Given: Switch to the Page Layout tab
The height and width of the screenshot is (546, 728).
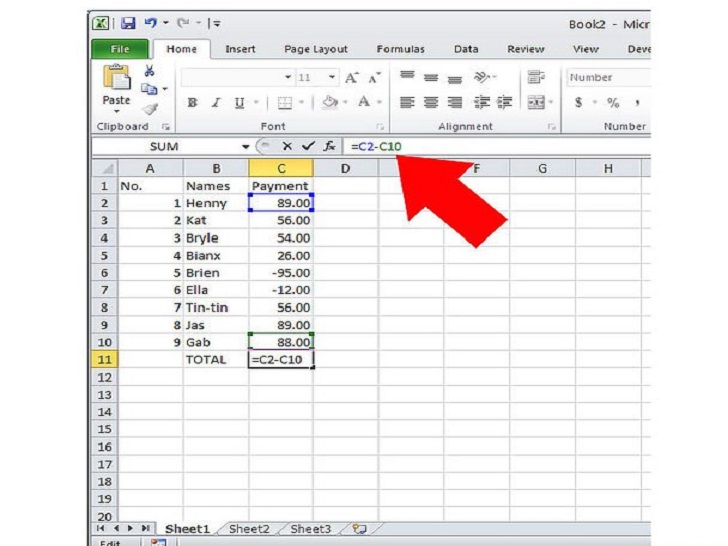Looking at the screenshot, I should pyautogui.click(x=316, y=49).
